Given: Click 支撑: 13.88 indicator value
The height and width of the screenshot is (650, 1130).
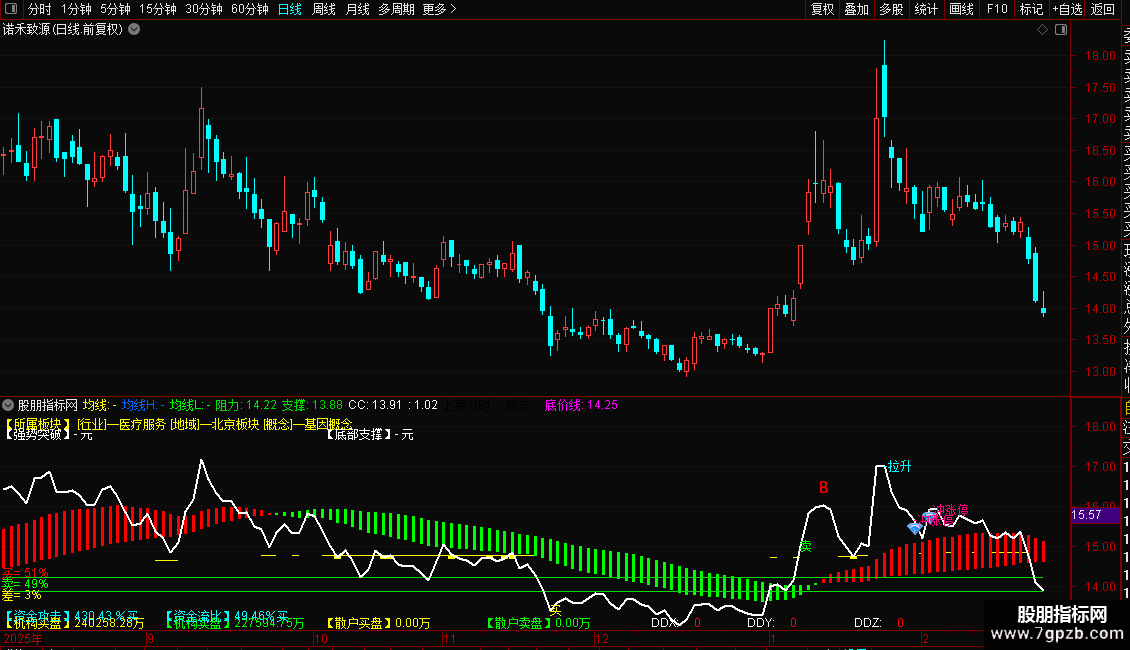Looking at the screenshot, I should coord(312,405).
